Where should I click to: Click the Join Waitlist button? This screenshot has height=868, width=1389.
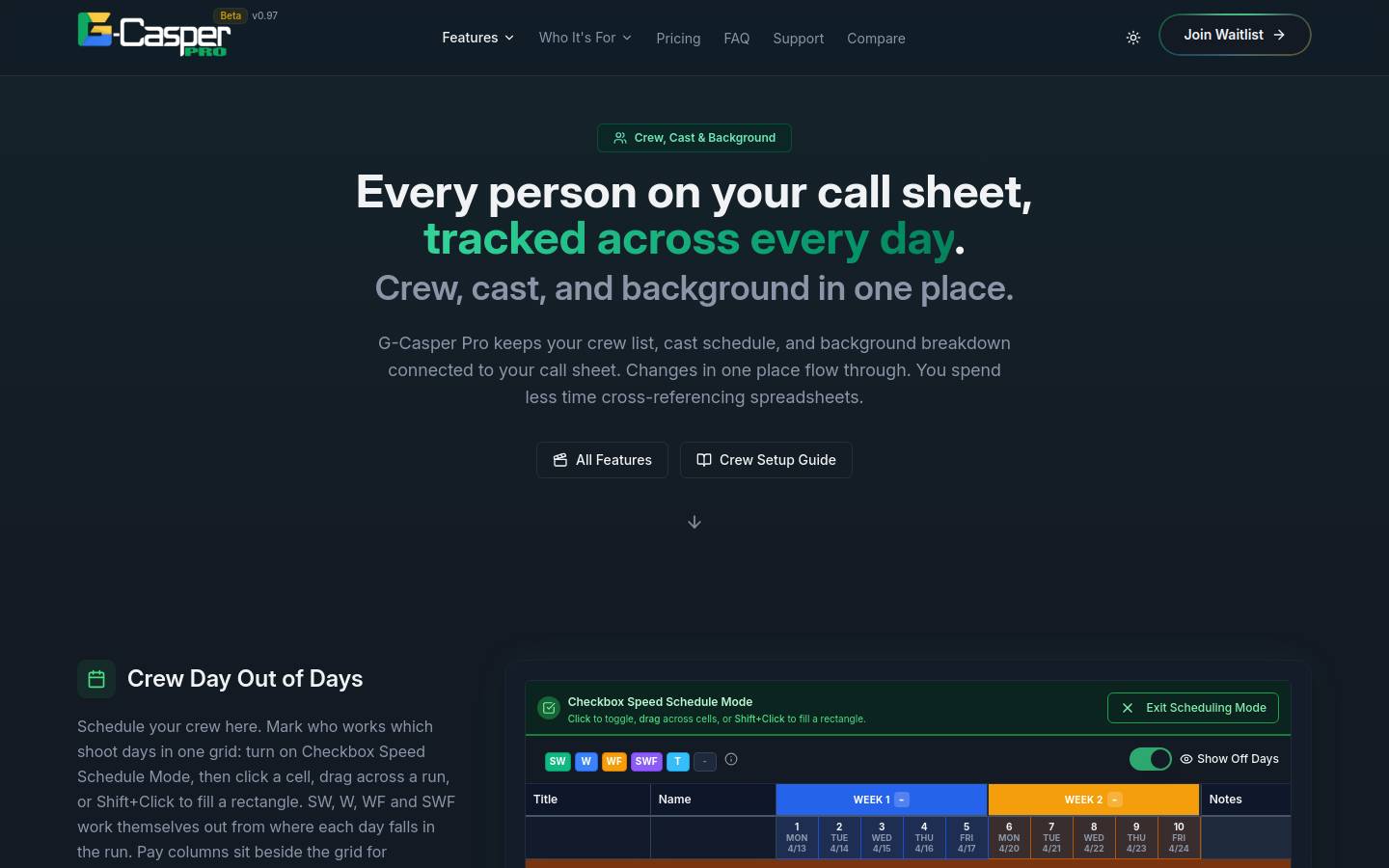[x=1235, y=35]
